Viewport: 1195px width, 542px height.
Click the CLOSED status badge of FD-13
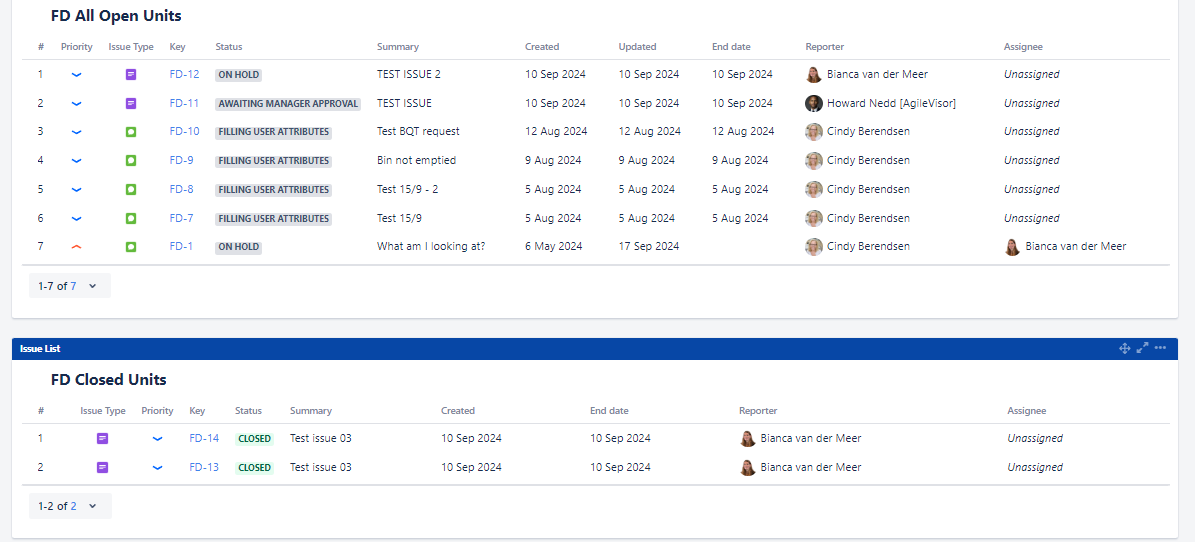coord(255,467)
